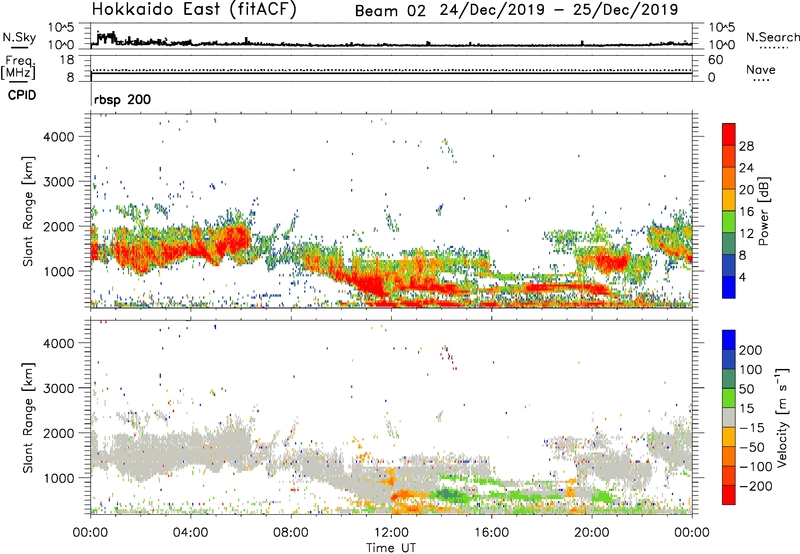Viewport: 800px width, 554px height.
Task: Click the CPID row label
Action: click(x=22, y=95)
